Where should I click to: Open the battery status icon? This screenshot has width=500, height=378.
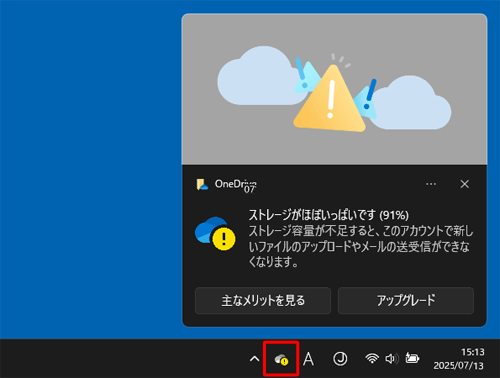(x=412, y=358)
